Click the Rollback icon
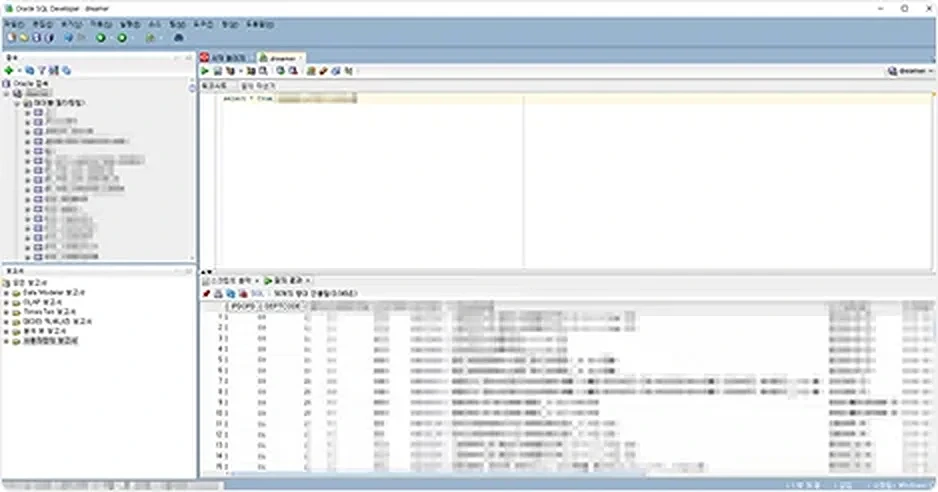This screenshot has width=938, height=492. tap(293, 71)
